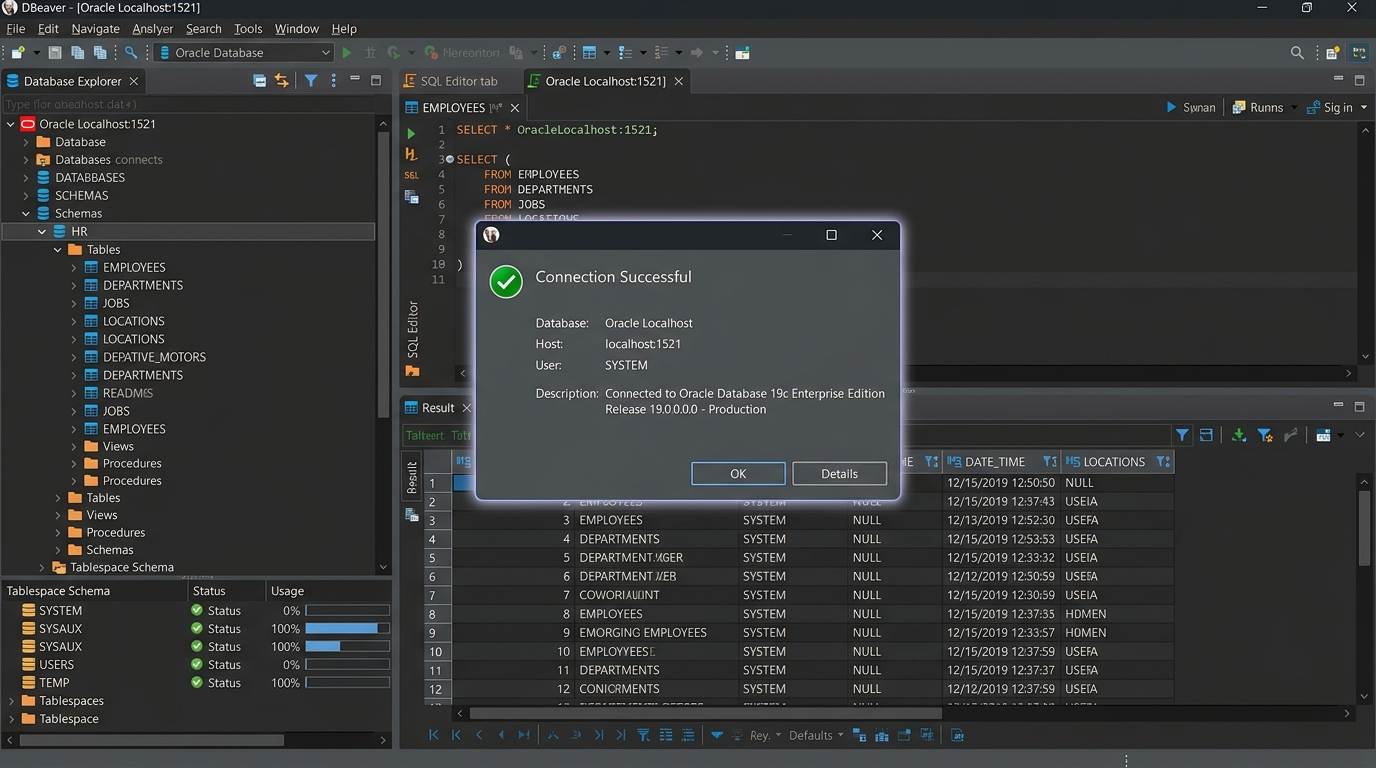Maximize the Database Explorer panel

click(376, 80)
